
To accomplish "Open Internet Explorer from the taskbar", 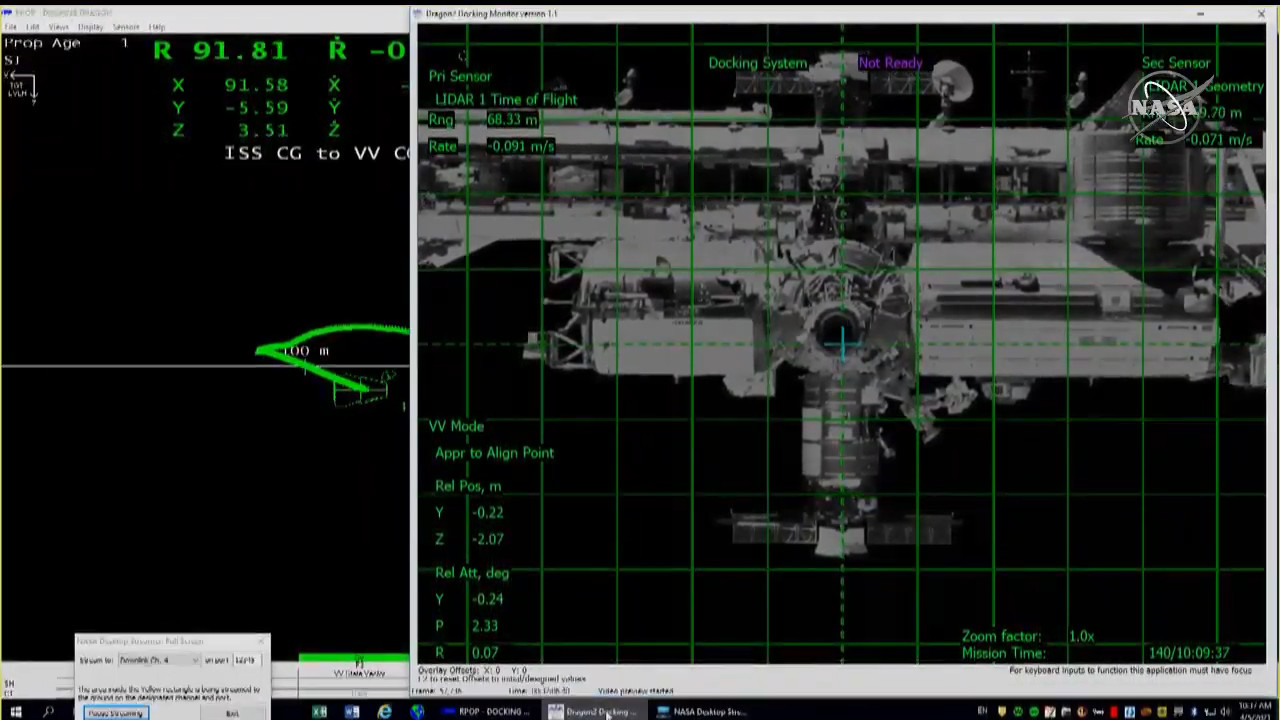I will pyautogui.click(x=385, y=712).
